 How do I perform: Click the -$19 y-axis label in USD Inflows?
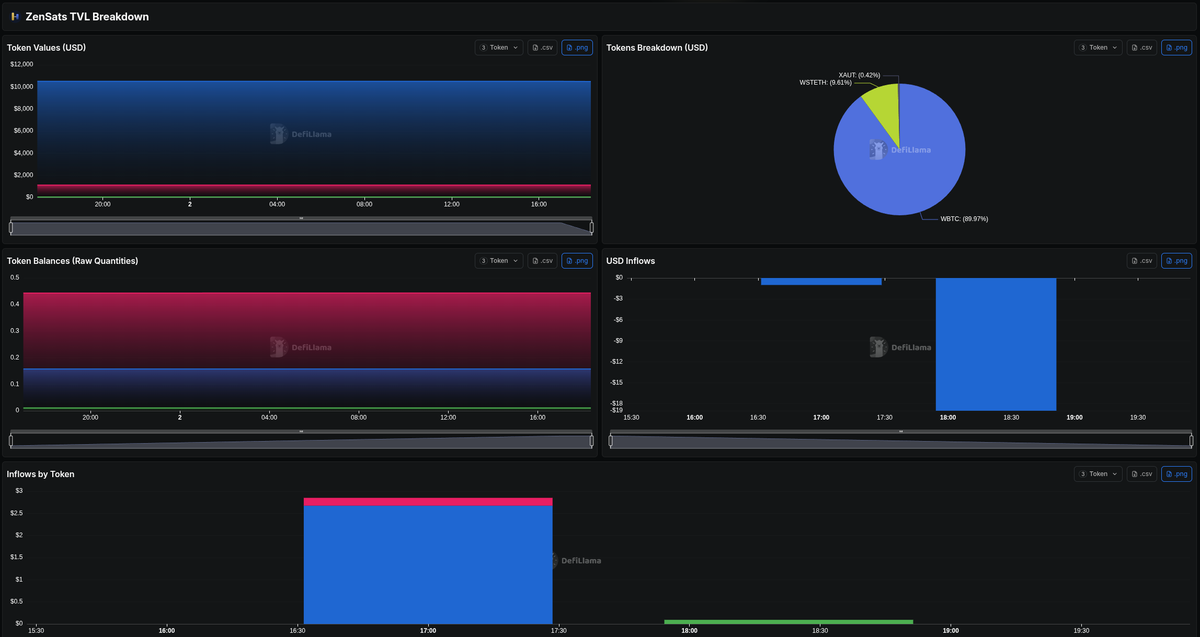617,410
